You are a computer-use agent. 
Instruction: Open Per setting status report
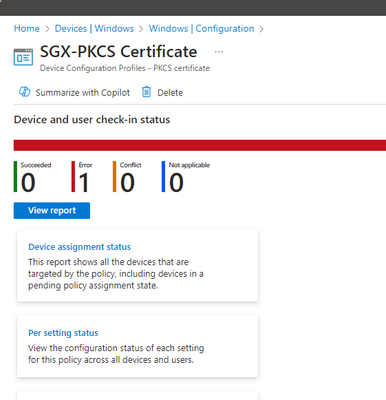[x=63, y=333]
